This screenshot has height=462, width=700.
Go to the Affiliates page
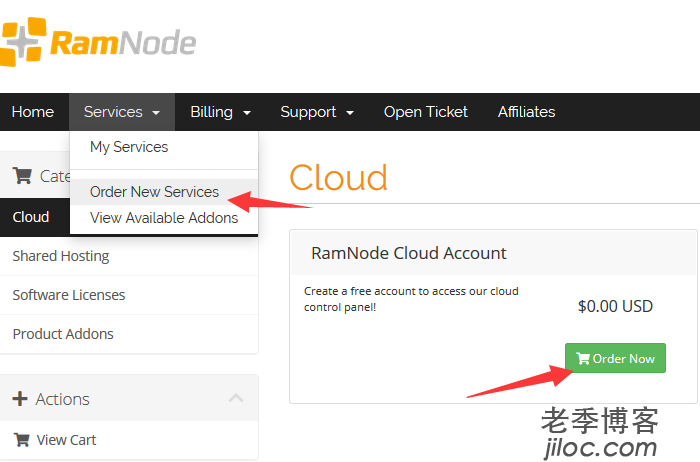point(526,112)
